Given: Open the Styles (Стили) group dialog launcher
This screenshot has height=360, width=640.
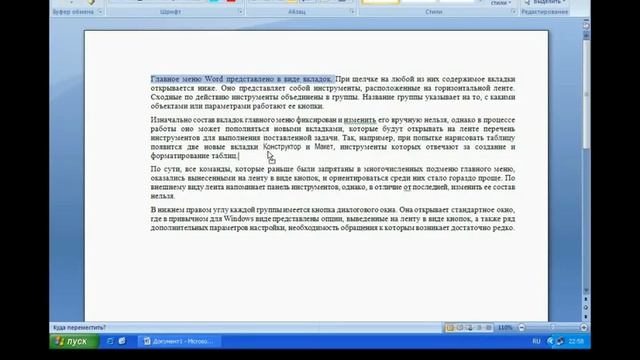Looking at the screenshot, I should 513,12.
